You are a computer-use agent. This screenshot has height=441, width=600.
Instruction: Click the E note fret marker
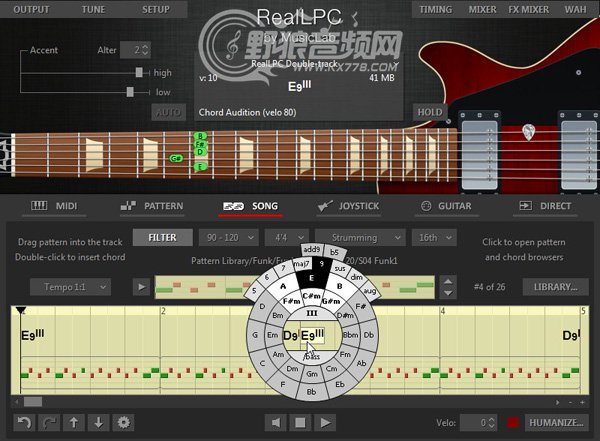pyautogui.click(x=200, y=167)
